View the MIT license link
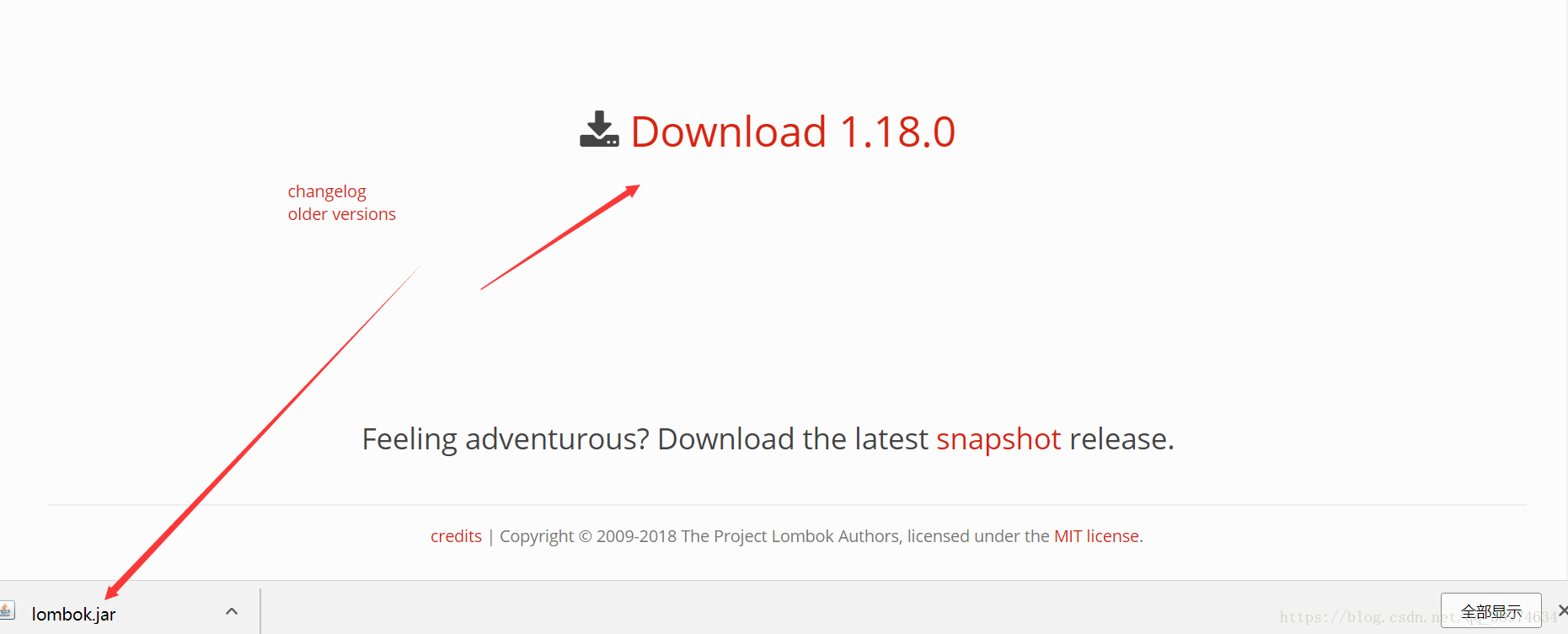This screenshot has width=1568, height=634. click(x=1096, y=536)
